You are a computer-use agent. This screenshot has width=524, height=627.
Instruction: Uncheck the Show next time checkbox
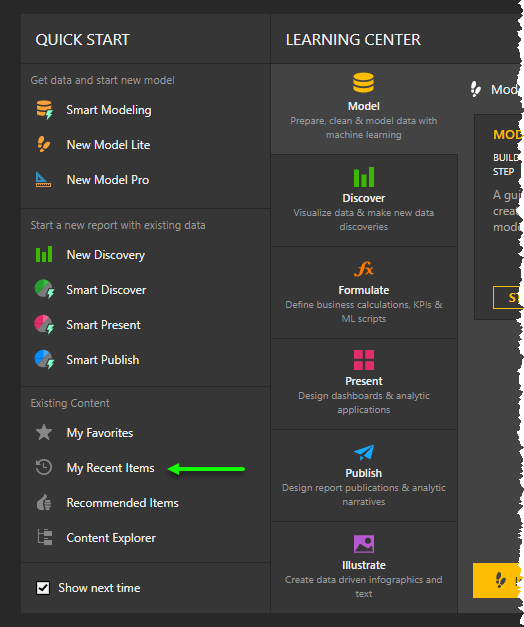coord(43,588)
